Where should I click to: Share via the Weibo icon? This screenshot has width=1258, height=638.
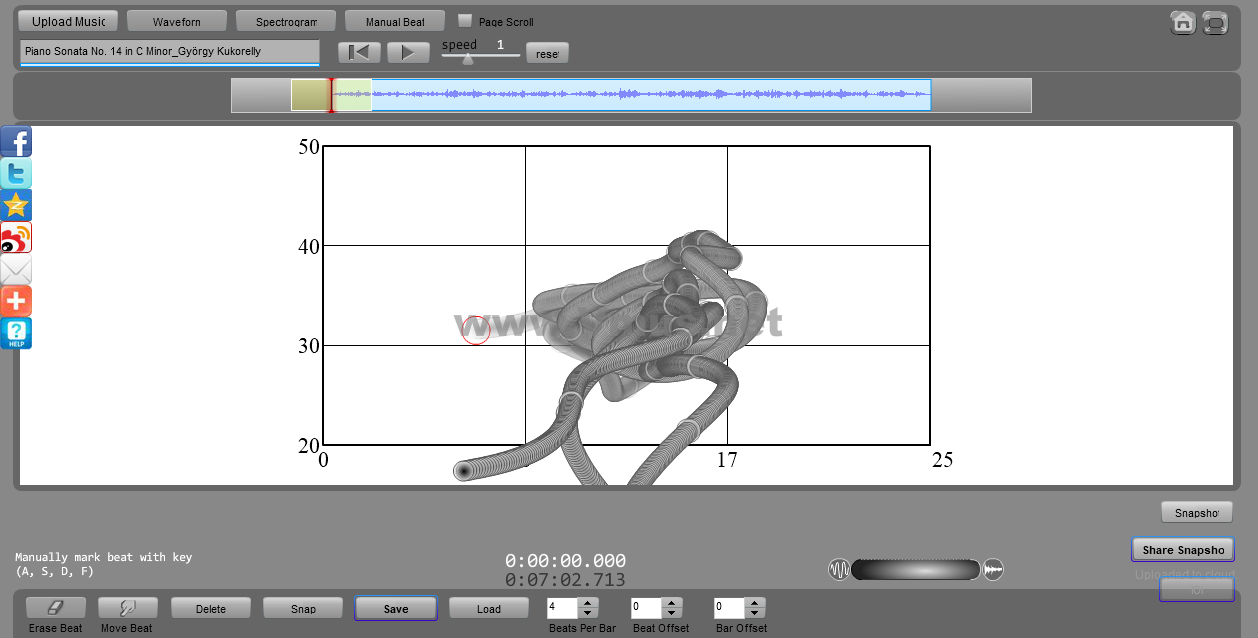pos(16,237)
